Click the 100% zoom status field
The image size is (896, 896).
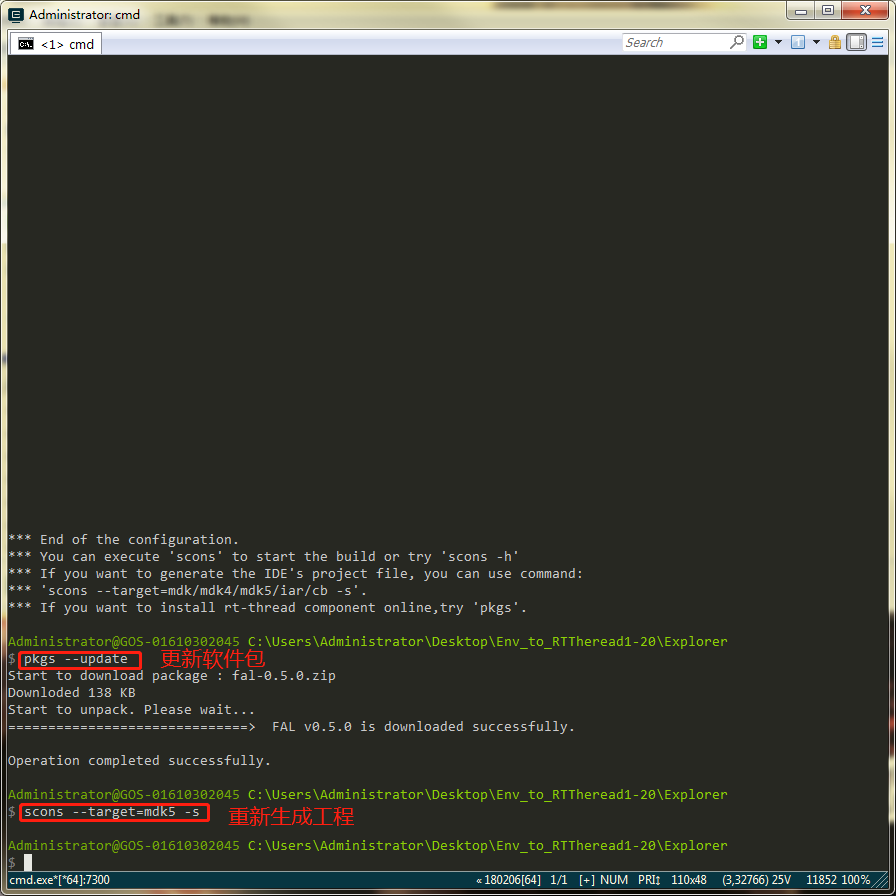pyautogui.click(x=856, y=879)
